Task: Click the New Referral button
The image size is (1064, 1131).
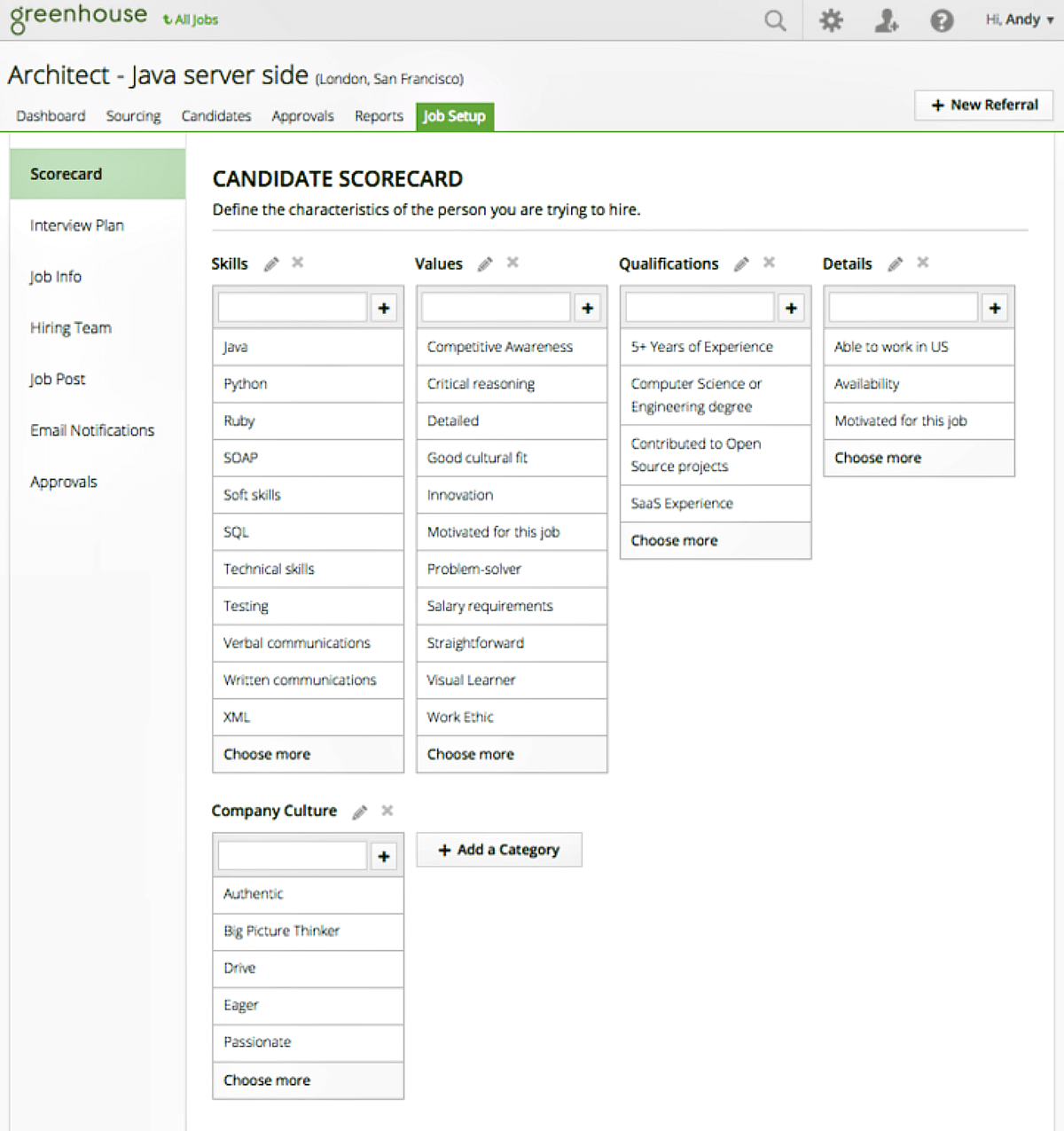Action: pyautogui.click(x=983, y=105)
